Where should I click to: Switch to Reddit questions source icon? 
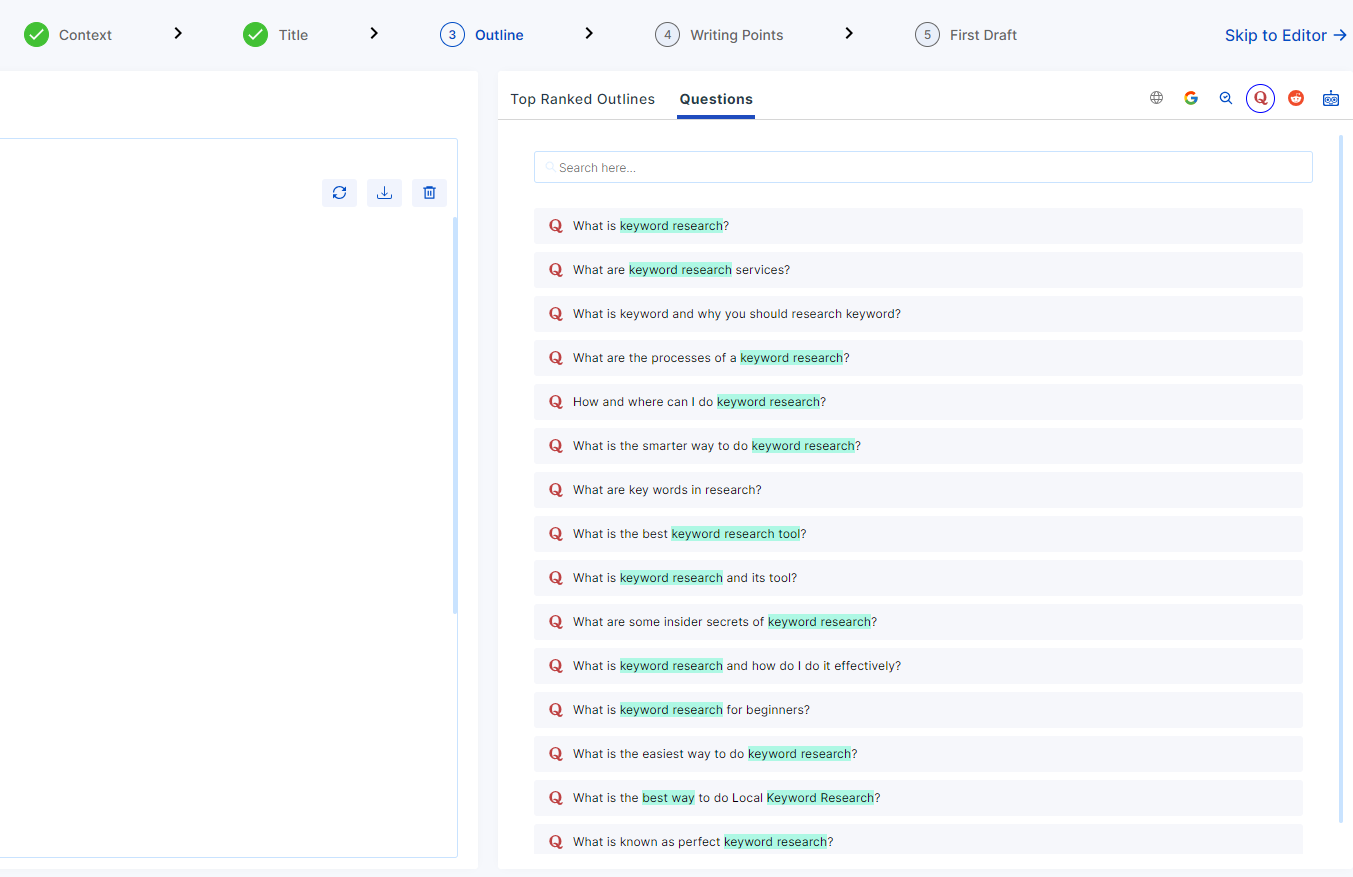(1296, 98)
